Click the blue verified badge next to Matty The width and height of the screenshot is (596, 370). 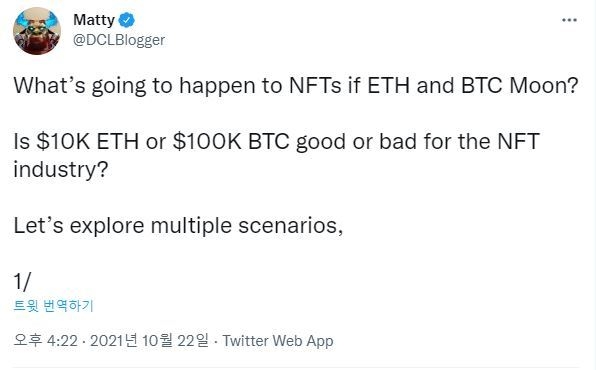click(x=127, y=20)
